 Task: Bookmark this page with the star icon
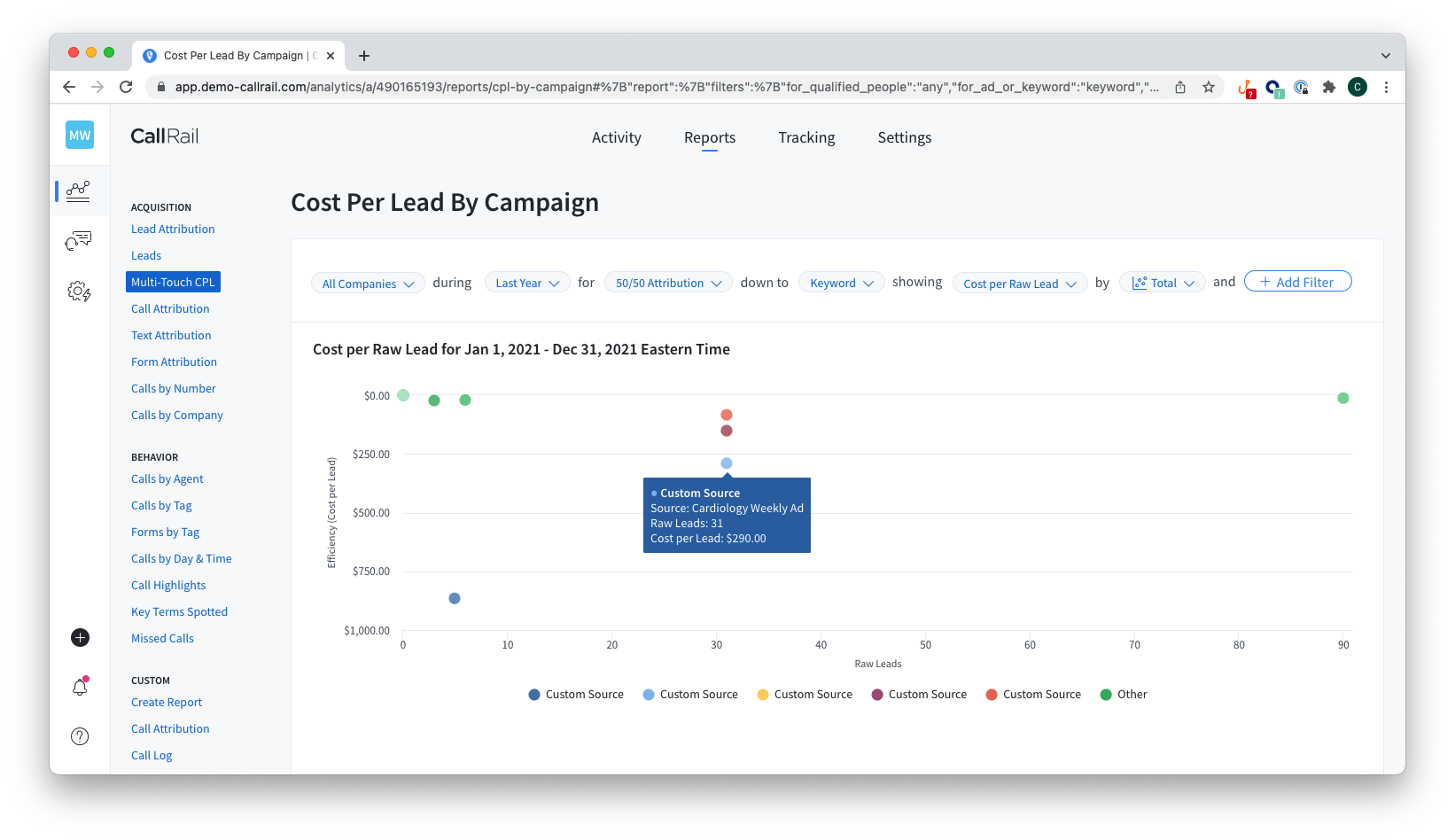(x=1209, y=87)
